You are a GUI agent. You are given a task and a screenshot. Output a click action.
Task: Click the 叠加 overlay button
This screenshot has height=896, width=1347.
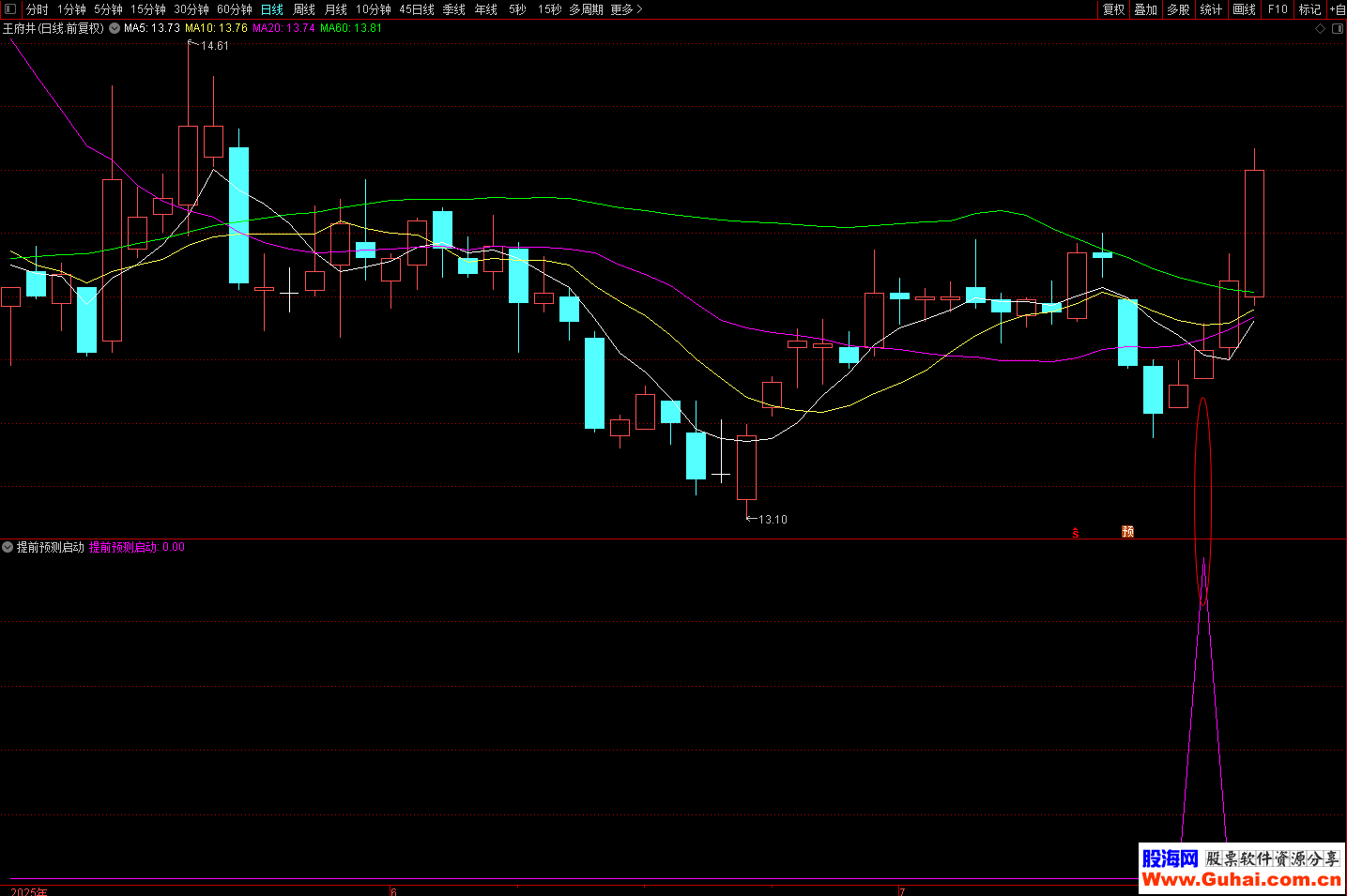tap(1146, 9)
